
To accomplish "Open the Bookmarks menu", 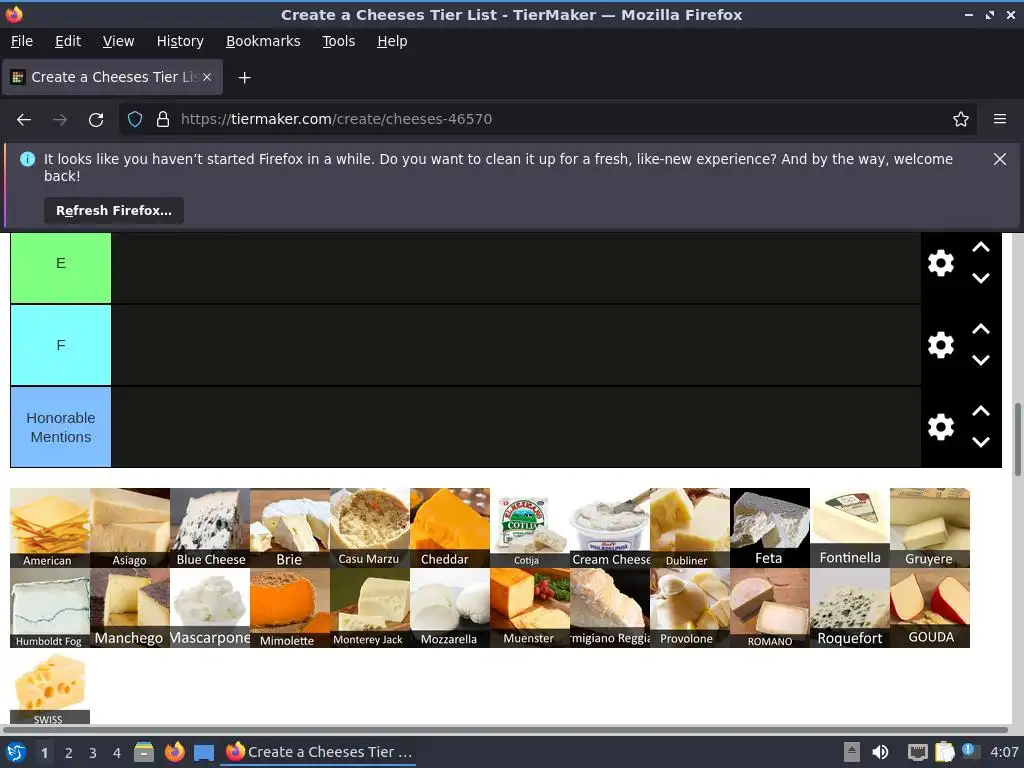I will tap(263, 41).
